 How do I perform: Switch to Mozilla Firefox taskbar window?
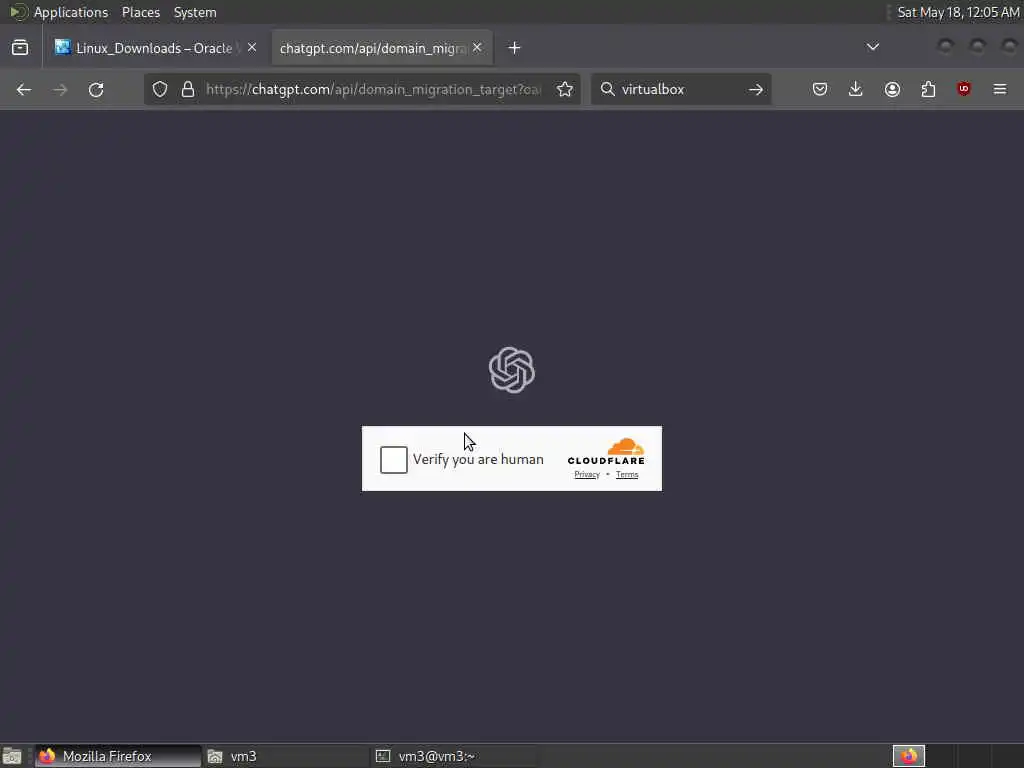click(x=118, y=756)
